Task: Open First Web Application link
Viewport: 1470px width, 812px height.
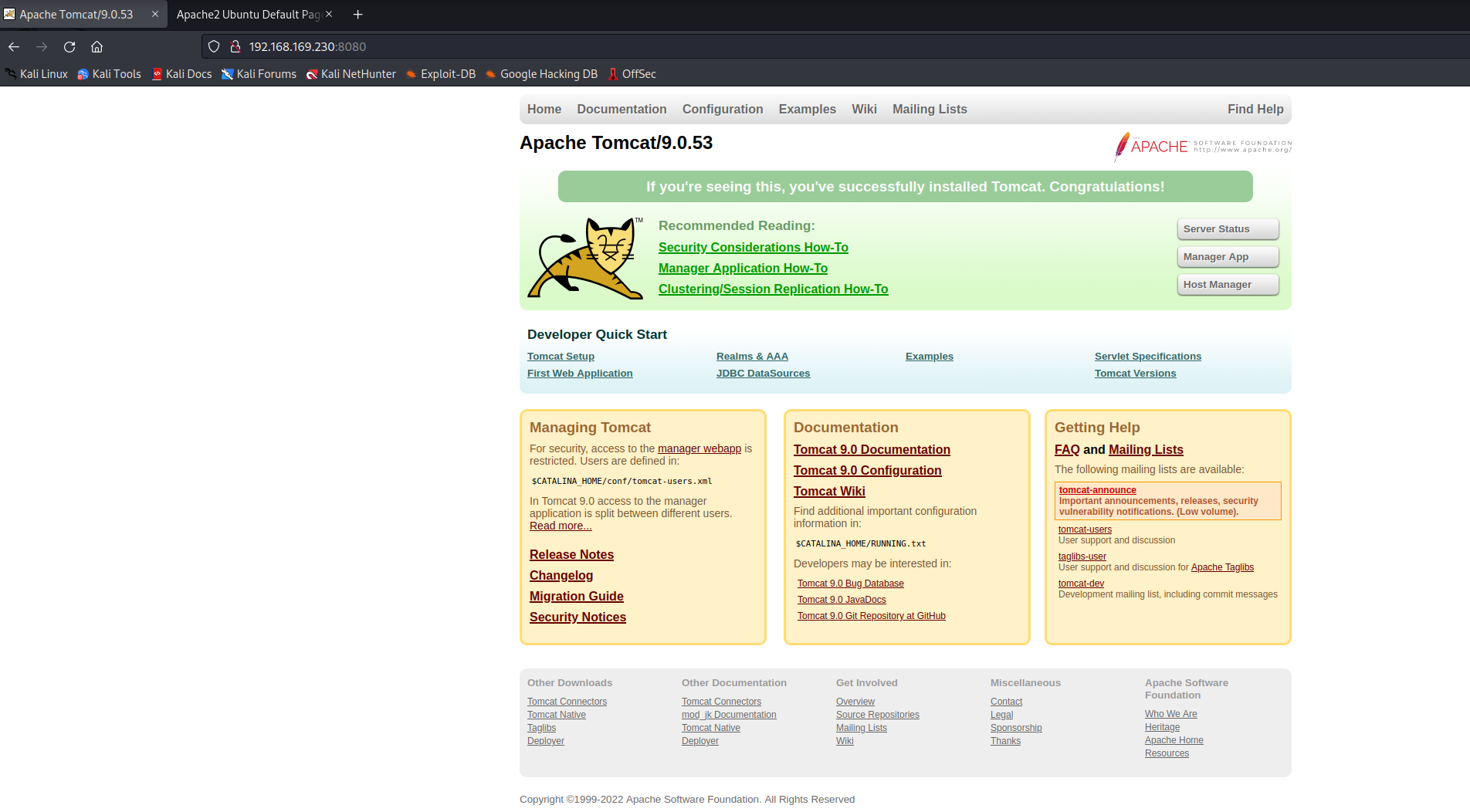Action: tap(580, 374)
